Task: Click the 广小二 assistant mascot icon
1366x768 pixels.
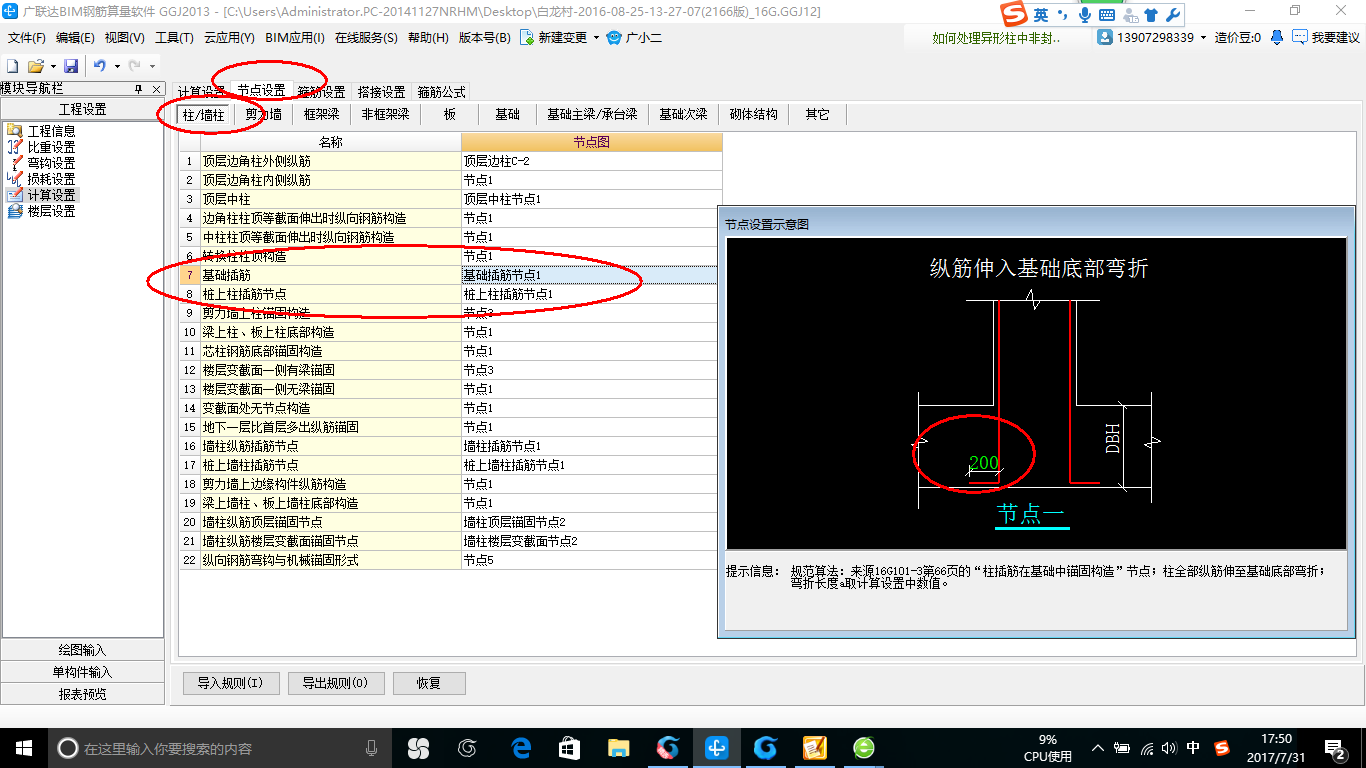Action: [x=614, y=37]
